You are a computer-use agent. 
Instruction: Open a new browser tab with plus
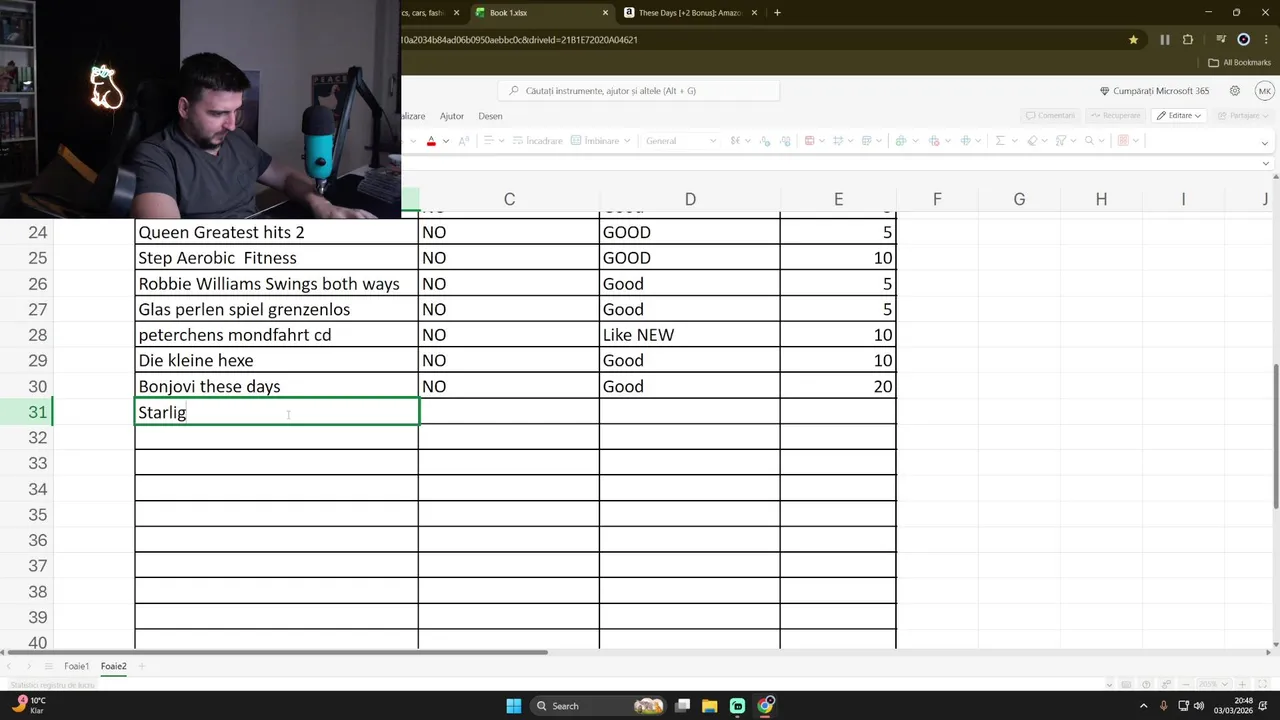(x=777, y=13)
